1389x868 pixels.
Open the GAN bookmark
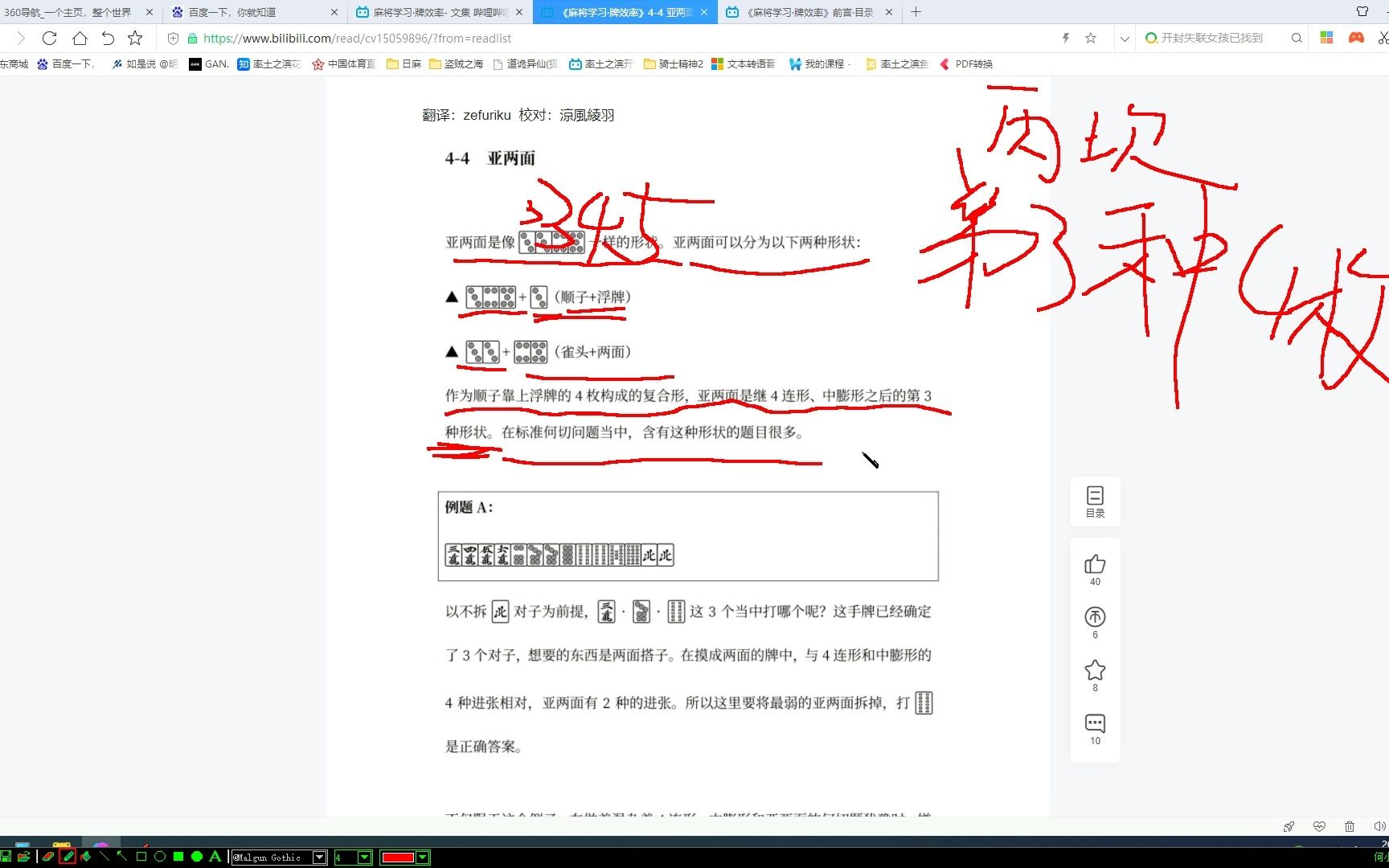[209, 63]
